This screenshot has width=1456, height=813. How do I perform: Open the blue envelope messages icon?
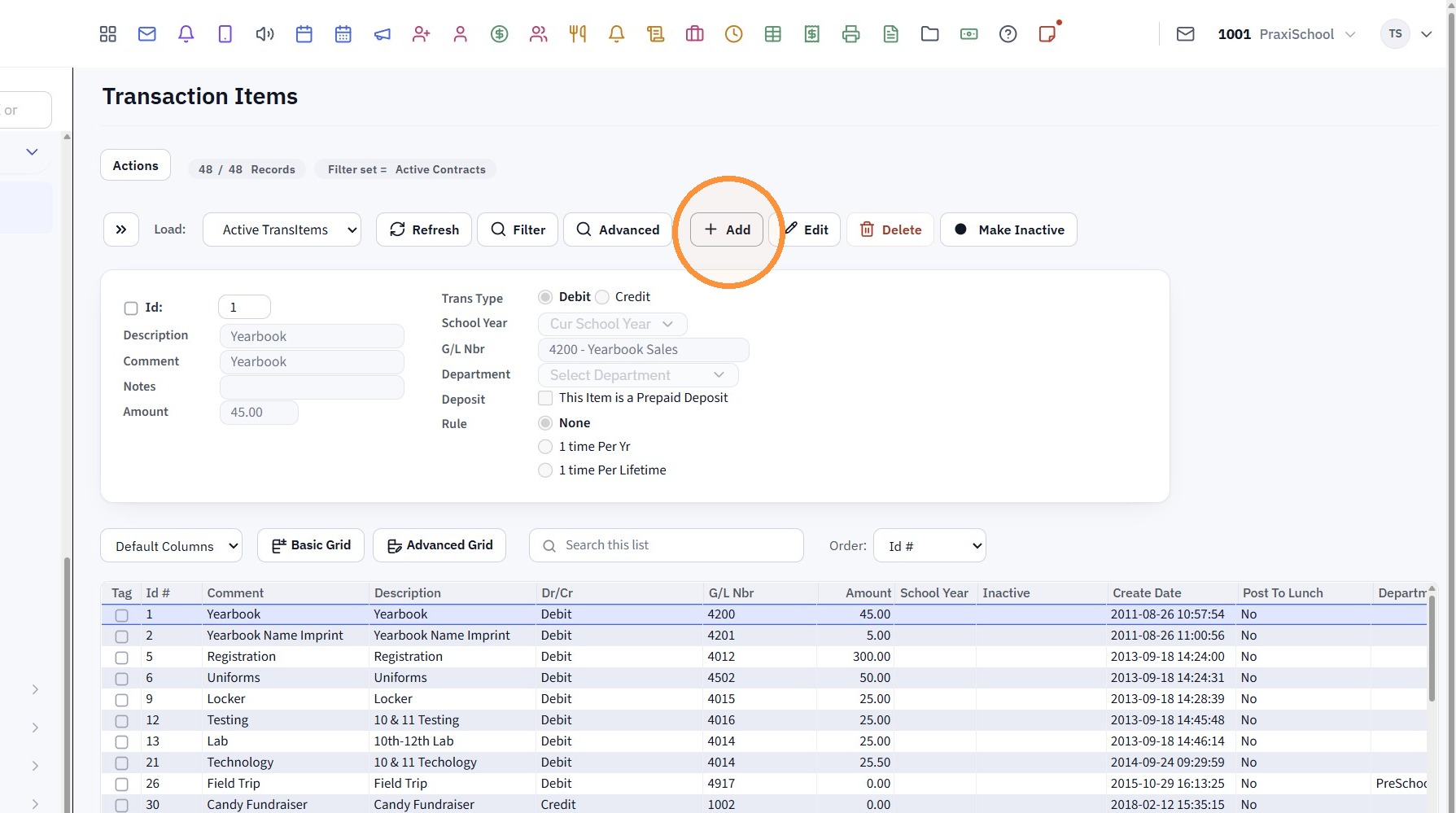point(147,34)
